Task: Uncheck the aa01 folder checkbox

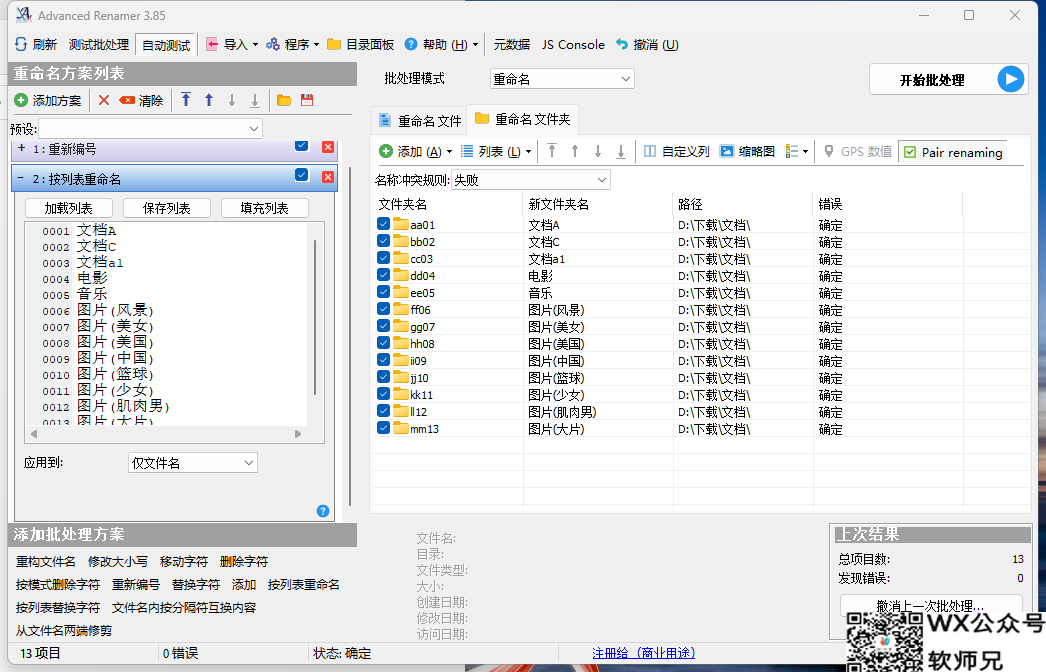Action: [x=384, y=224]
